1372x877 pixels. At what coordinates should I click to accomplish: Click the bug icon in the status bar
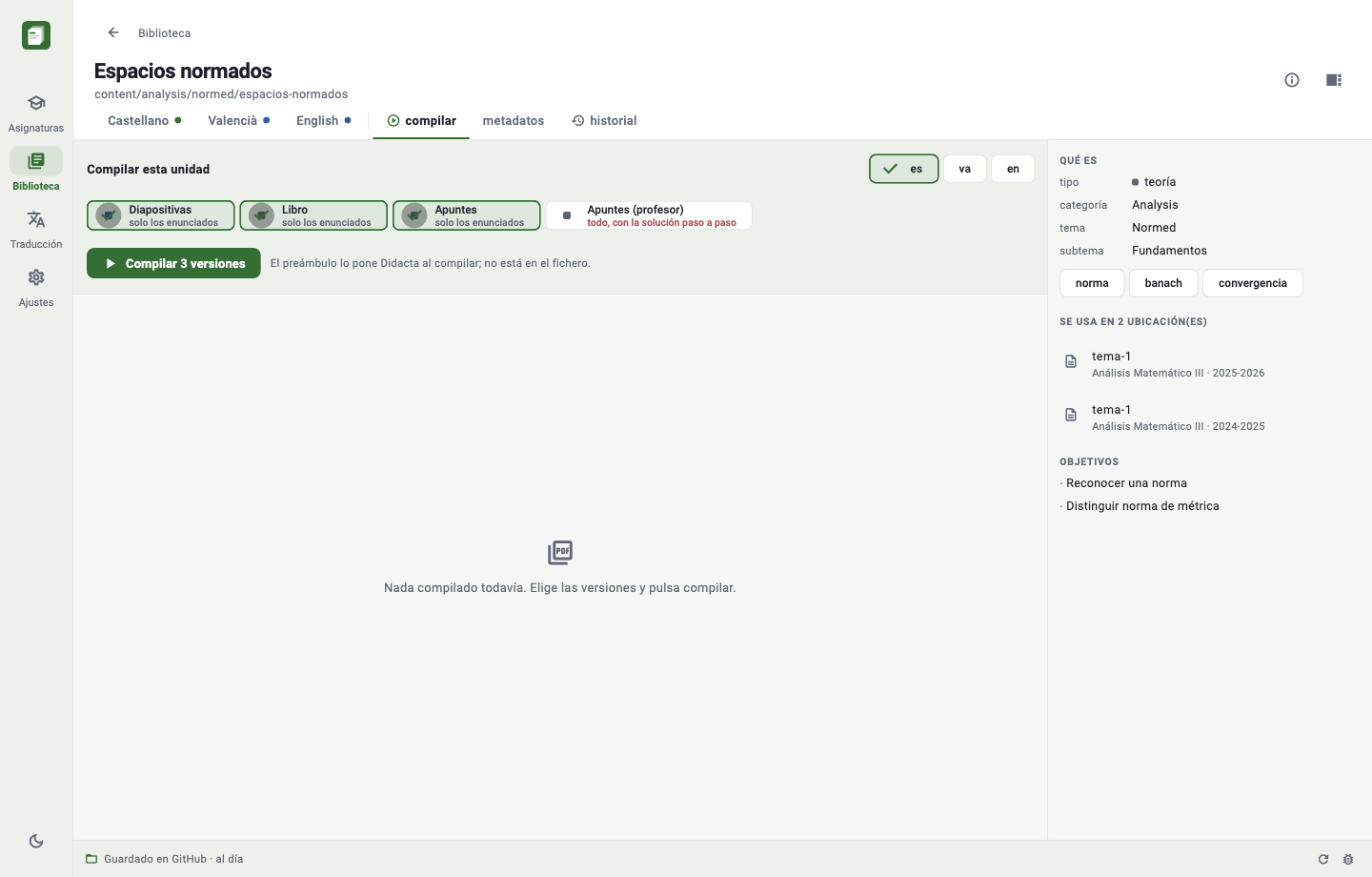(1348, 859)
